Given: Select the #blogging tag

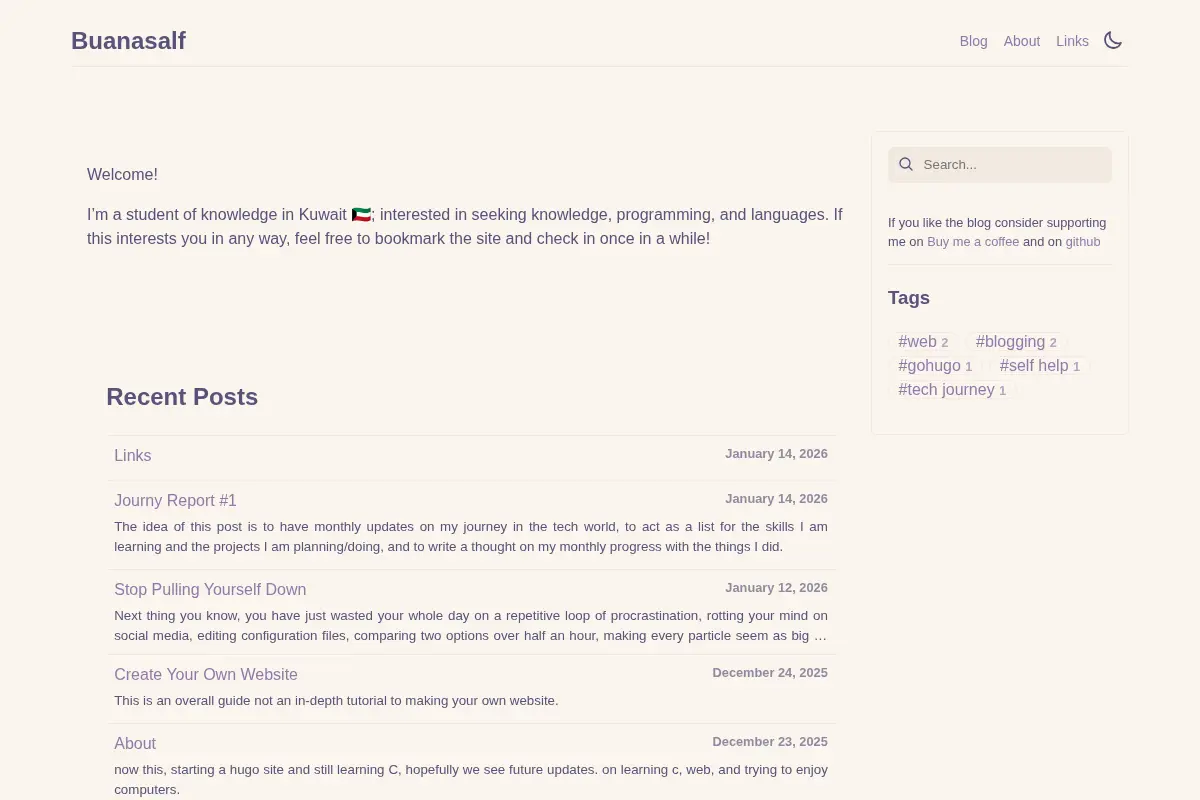Looking at the screenshot, I should (1016, 342).
